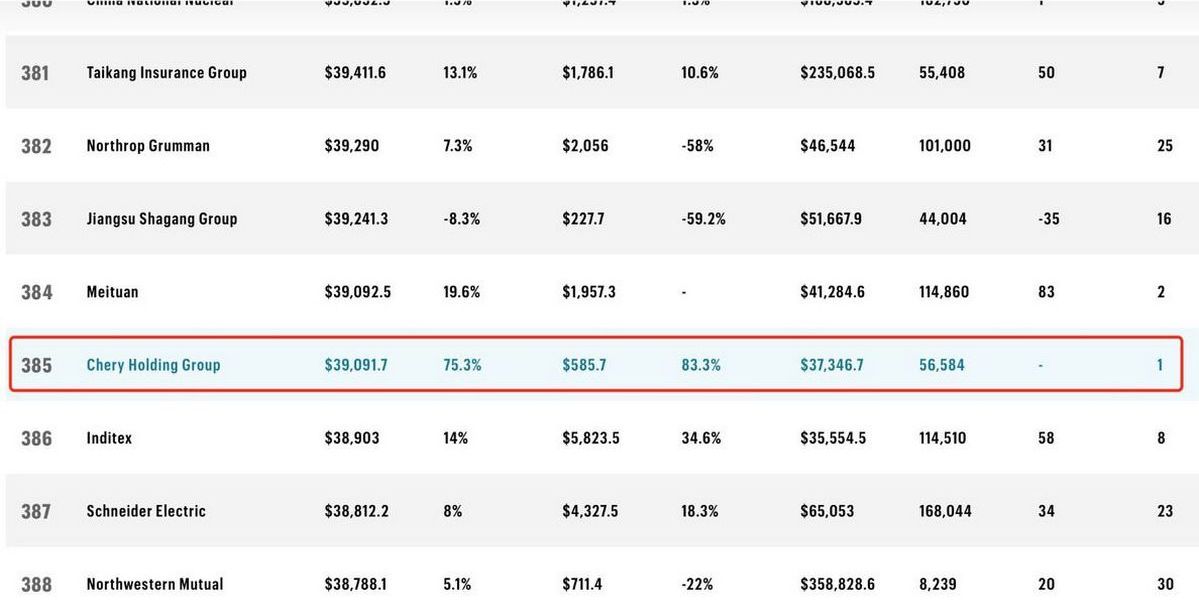
Task: Select rank 381 in the table
Action: point(36,73)
